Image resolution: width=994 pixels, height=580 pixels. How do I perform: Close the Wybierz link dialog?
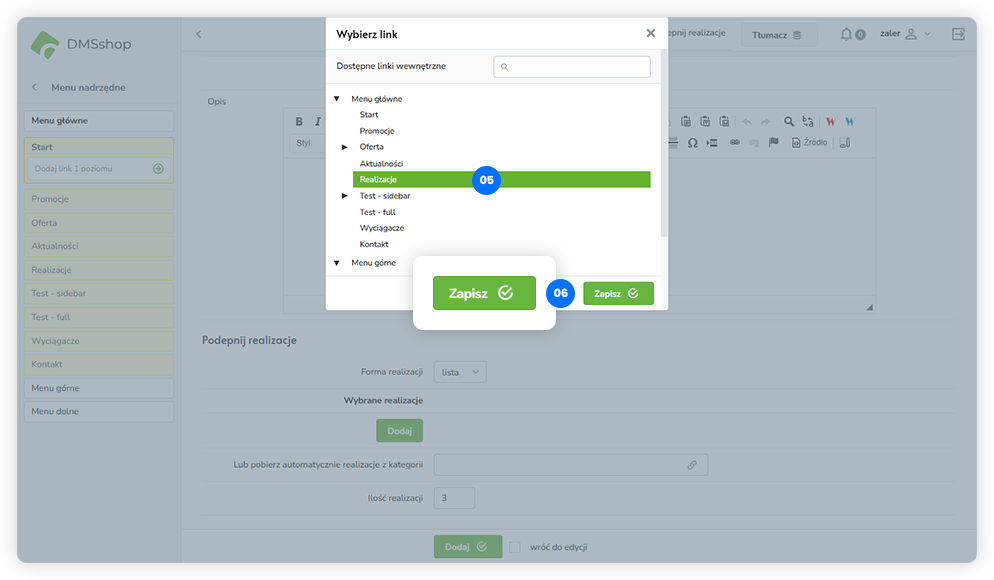651,33
